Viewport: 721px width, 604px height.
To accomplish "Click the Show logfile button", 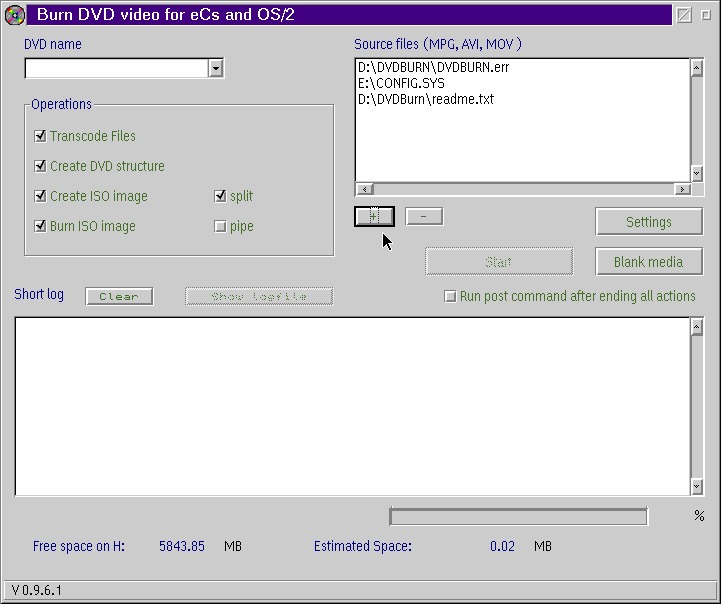I will click(x=259, y=296).
